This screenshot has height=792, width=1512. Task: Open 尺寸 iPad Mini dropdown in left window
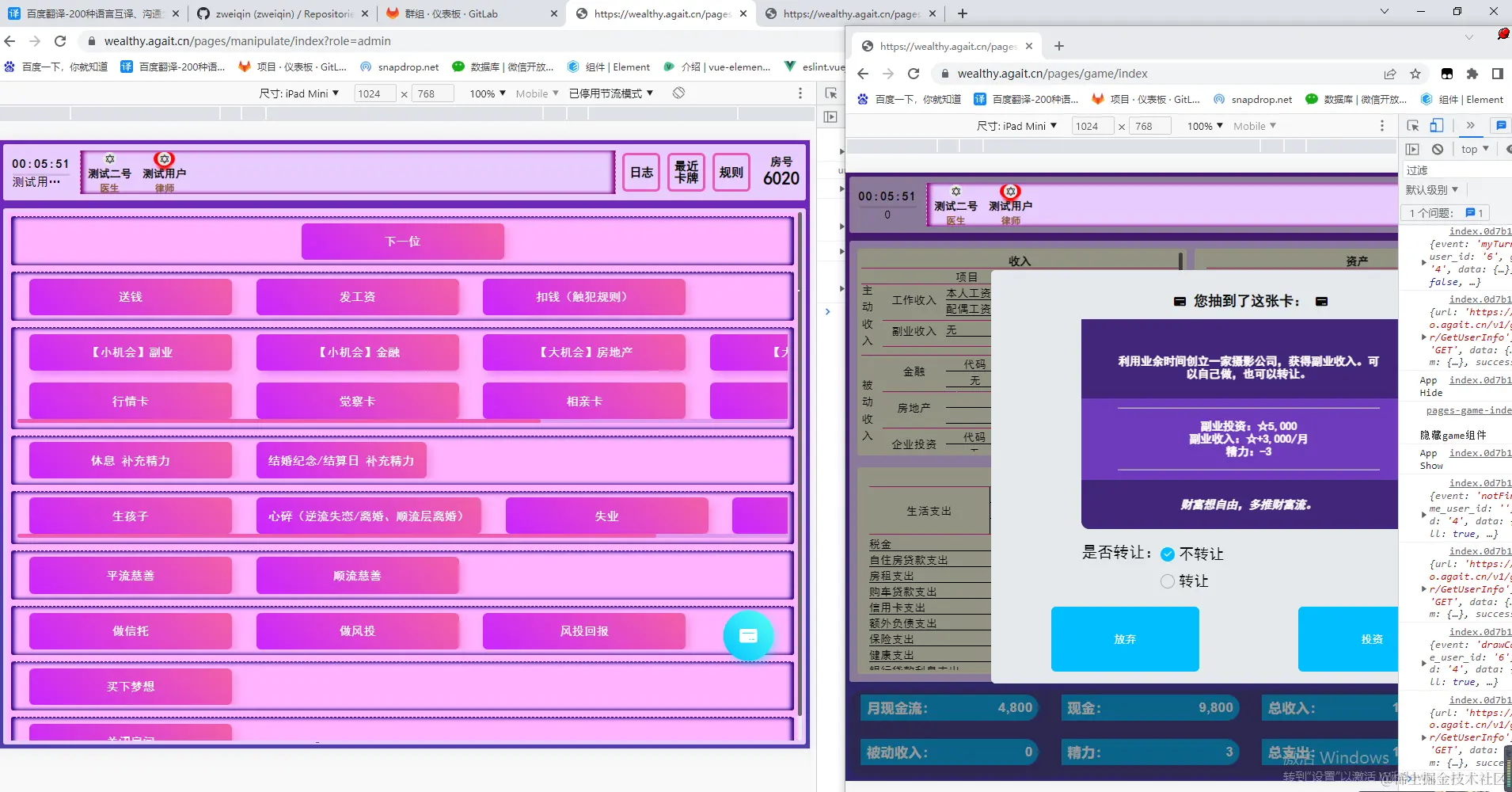(299, 93)
